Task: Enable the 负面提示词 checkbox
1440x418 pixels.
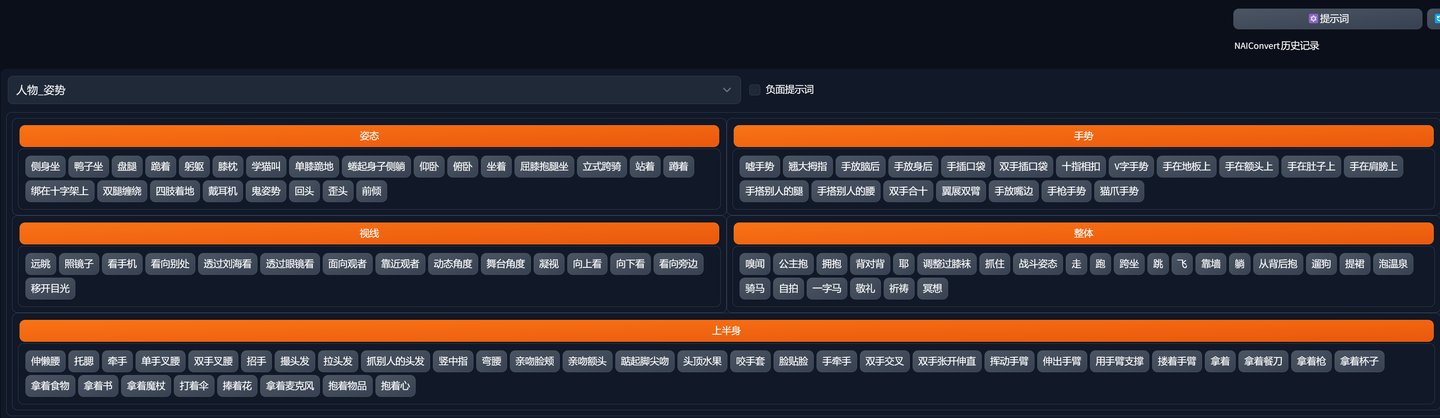Action: [755, 90]
